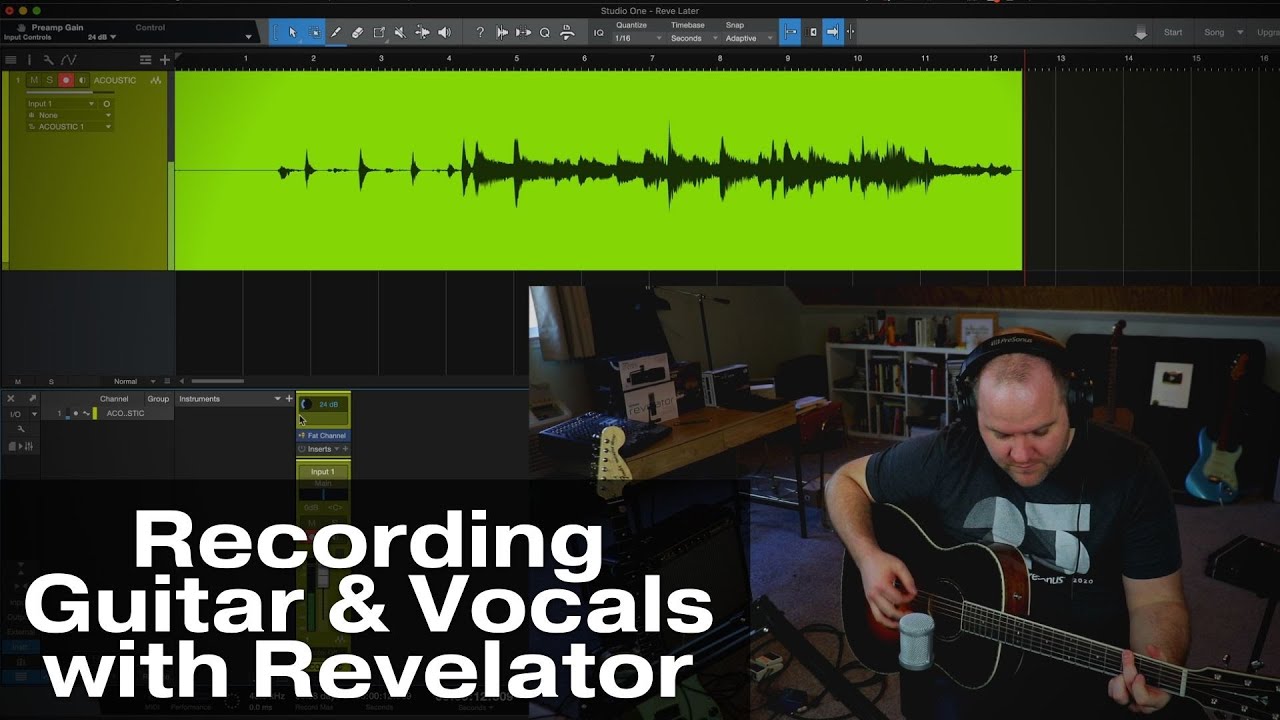Open the None tempo mode dropdown
Screen dimensions: 1280x720
point(69,115)
